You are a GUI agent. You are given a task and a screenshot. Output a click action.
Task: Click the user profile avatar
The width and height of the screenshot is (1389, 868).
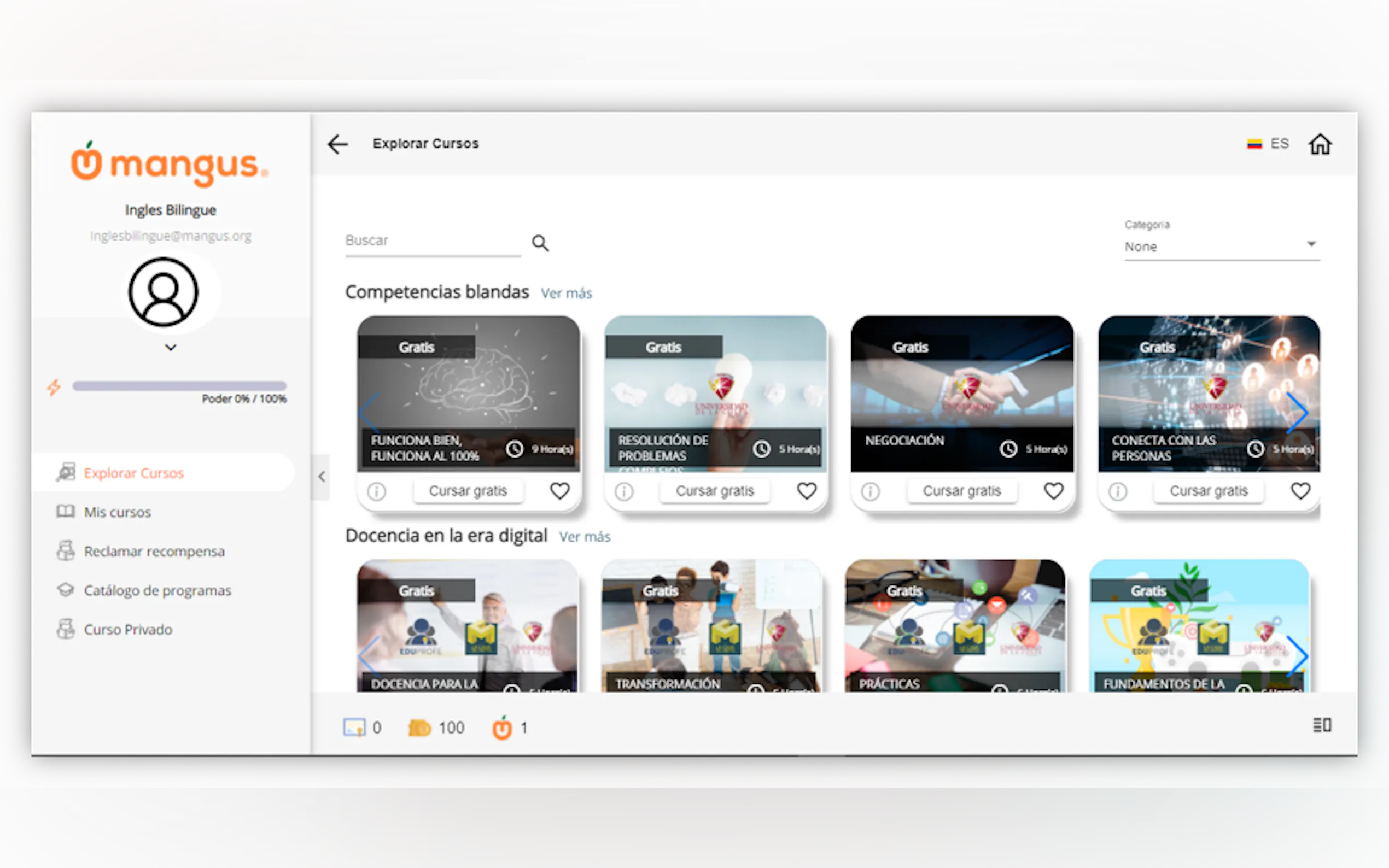(x=164, y=292)
